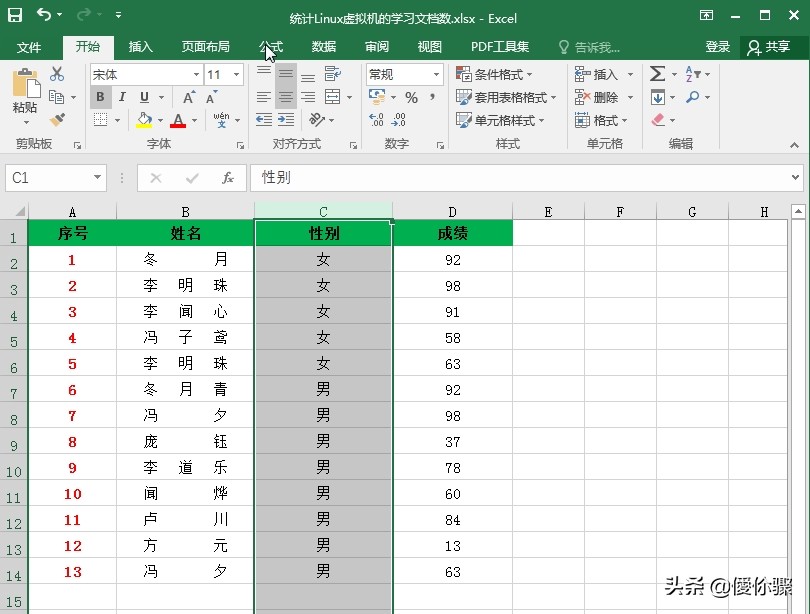Click the Wrap Text icon
810x614 pixels.
[332, 74]
